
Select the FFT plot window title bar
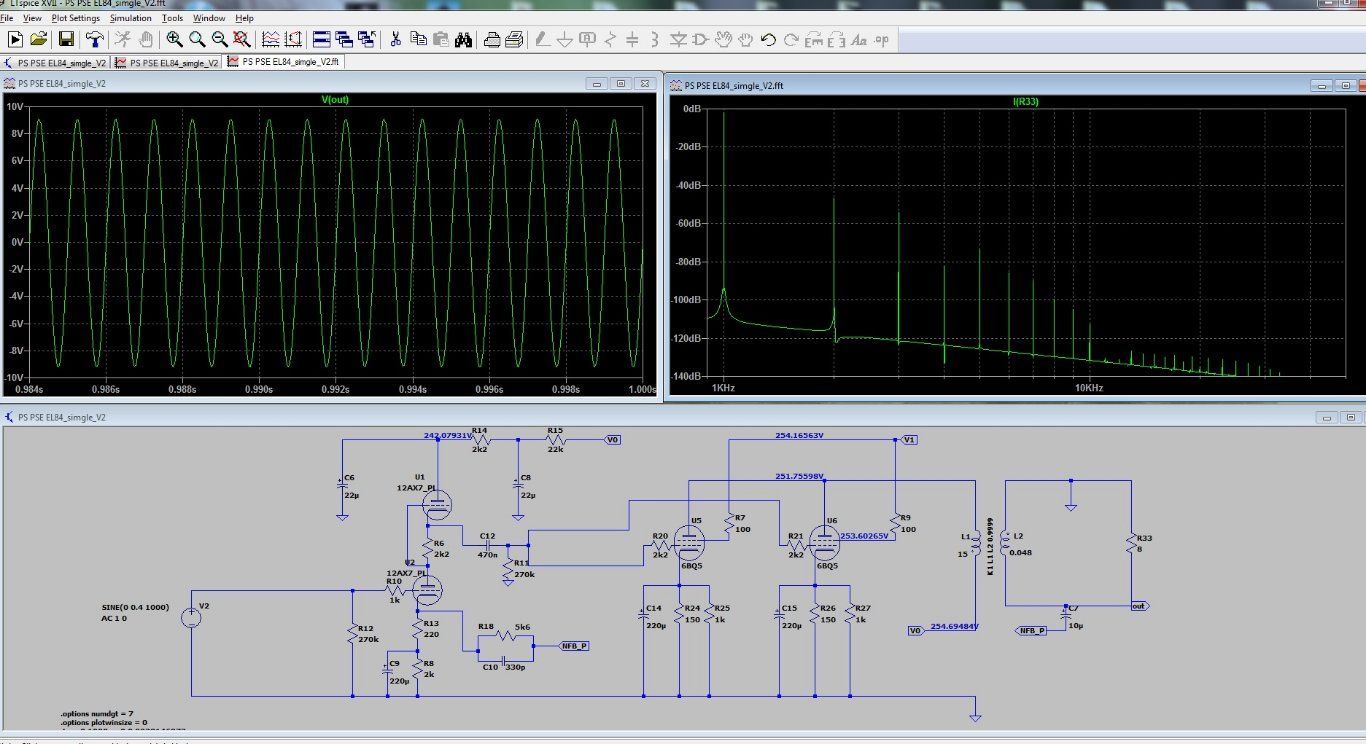tap(1016, 85)
